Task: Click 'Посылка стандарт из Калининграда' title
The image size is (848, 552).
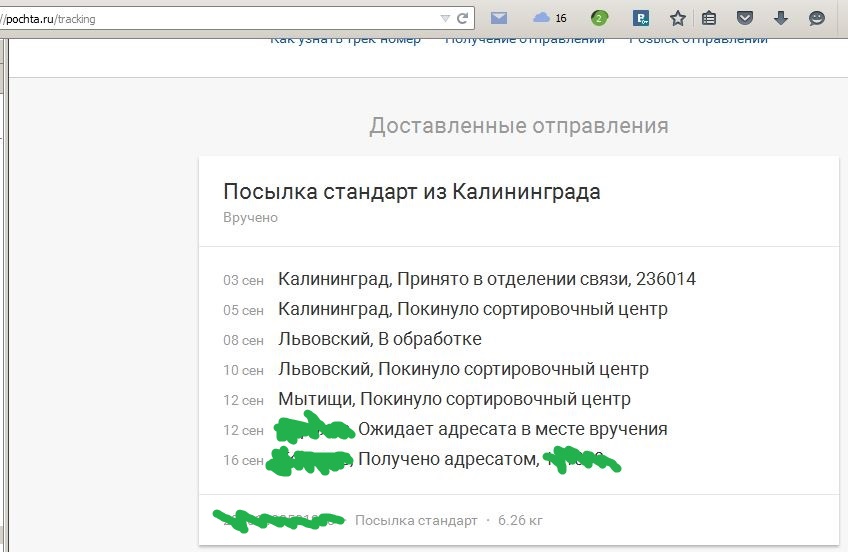Action: (x=411, y=192)
